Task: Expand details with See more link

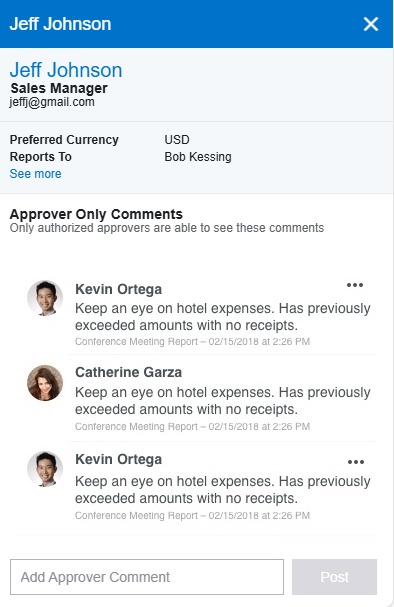Action: [35, 174]
